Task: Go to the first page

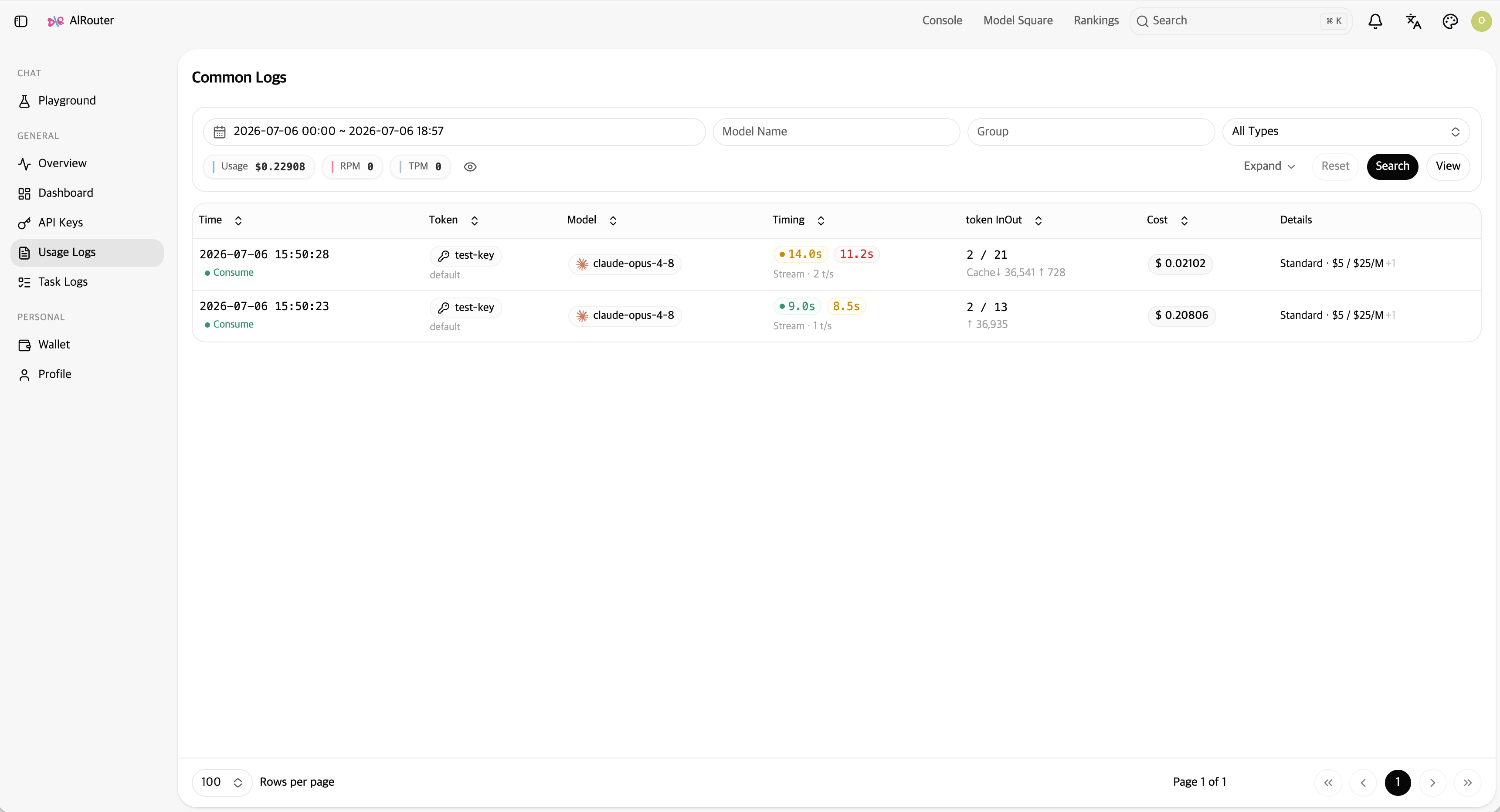Action: pos(1328,782)
